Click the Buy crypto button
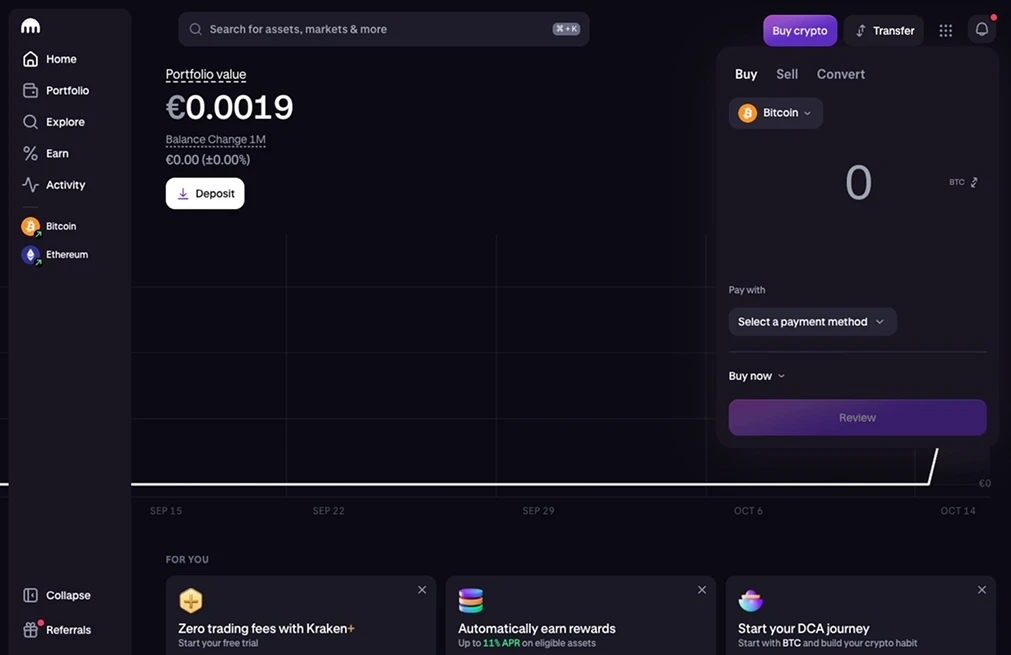This screenshot has width=1011, height=655. tap(800, 30)
